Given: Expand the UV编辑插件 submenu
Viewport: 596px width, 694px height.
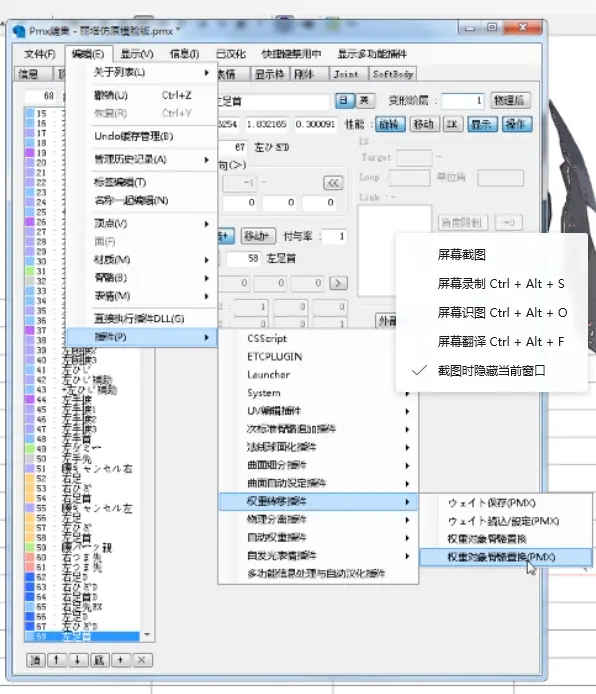Looking at the screenshot, I should click(x=318, y=411).
